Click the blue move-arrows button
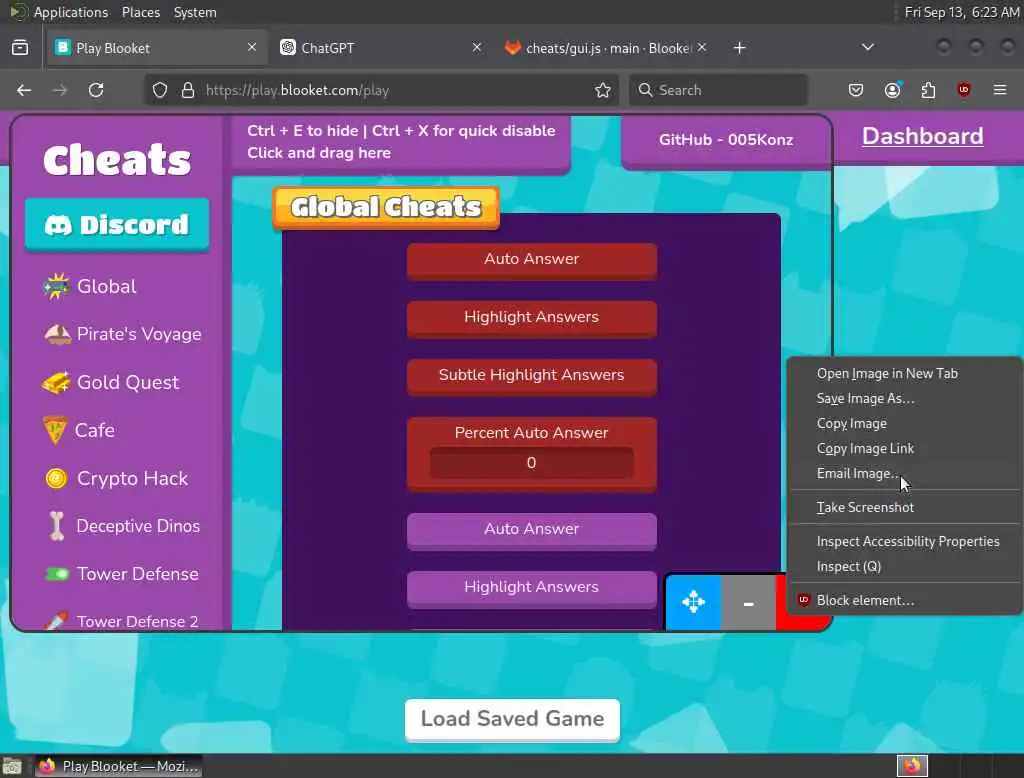1024x778 pixels. pyautogui.click(x=693, y=602)
